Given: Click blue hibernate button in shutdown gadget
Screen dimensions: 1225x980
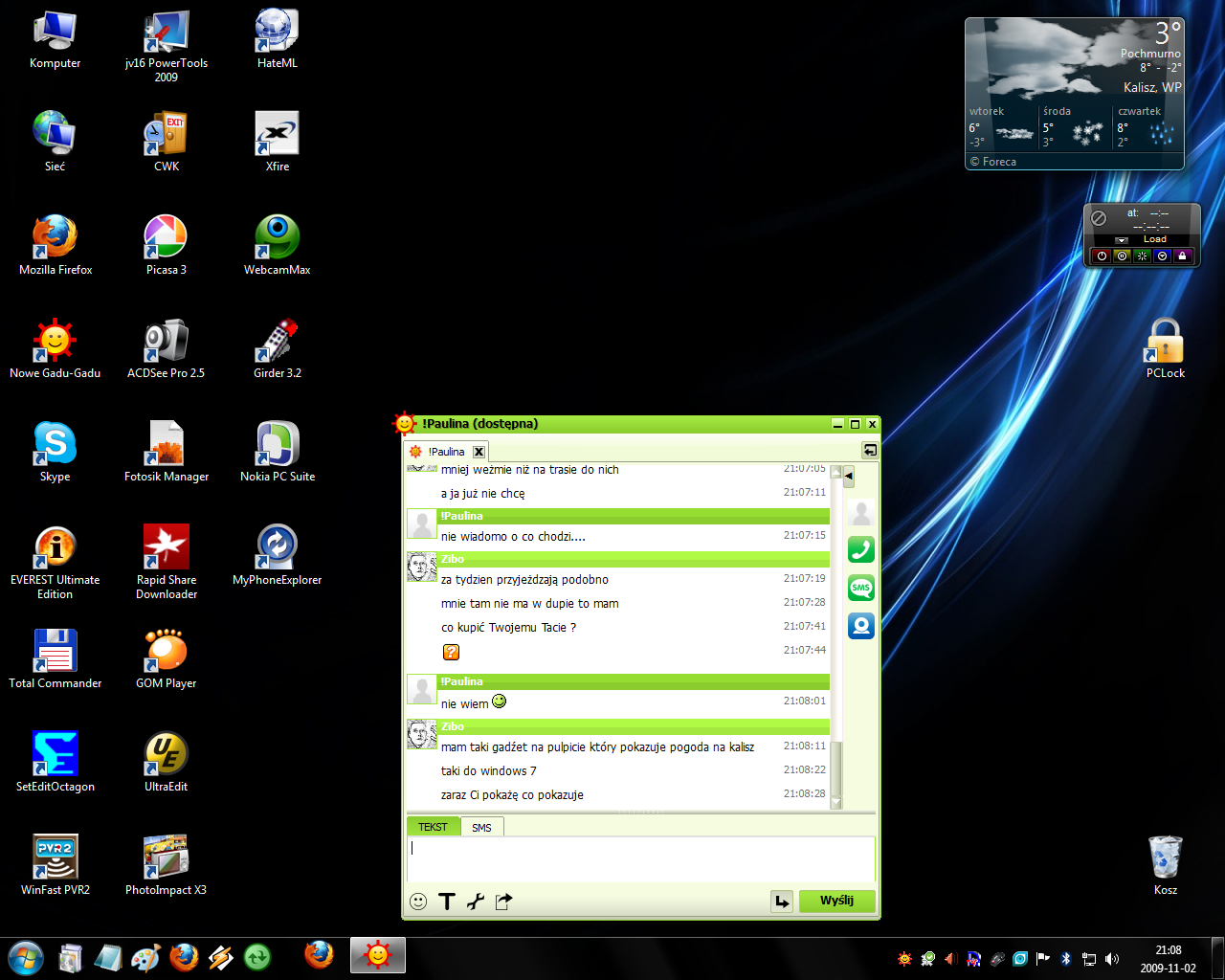Looking at the screenshot, I should point(1162,256).
